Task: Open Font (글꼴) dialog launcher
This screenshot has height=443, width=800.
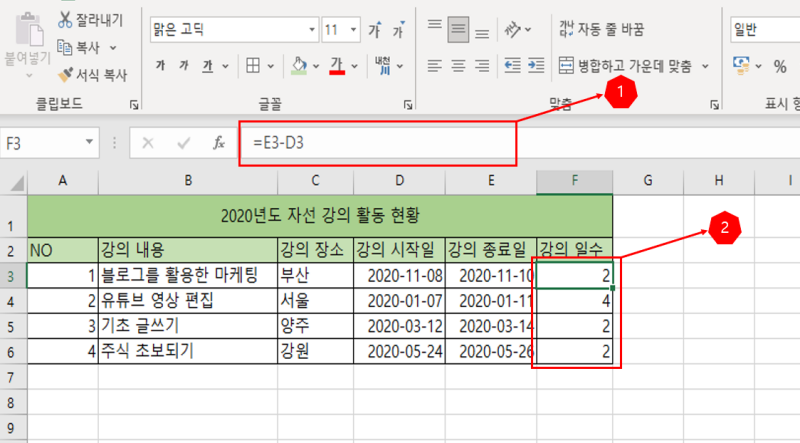Action: tap(408, 105)
